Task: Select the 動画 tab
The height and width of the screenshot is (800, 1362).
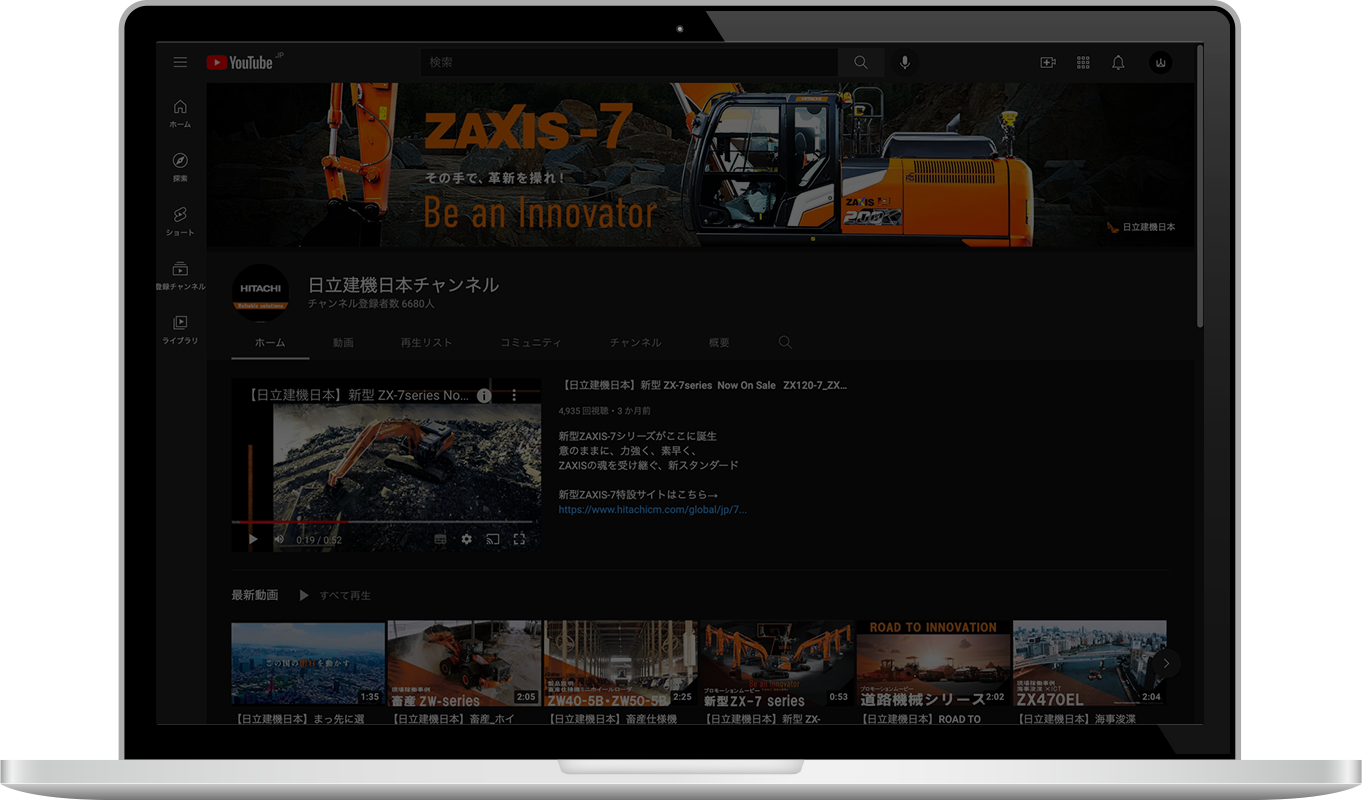Action: point(343,342)
